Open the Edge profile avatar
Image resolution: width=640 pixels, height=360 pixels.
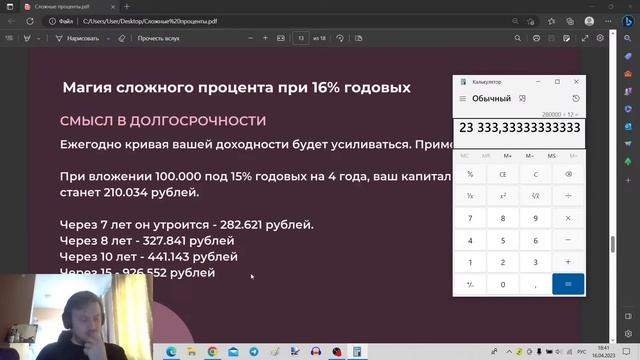click(x=589, y=21)
